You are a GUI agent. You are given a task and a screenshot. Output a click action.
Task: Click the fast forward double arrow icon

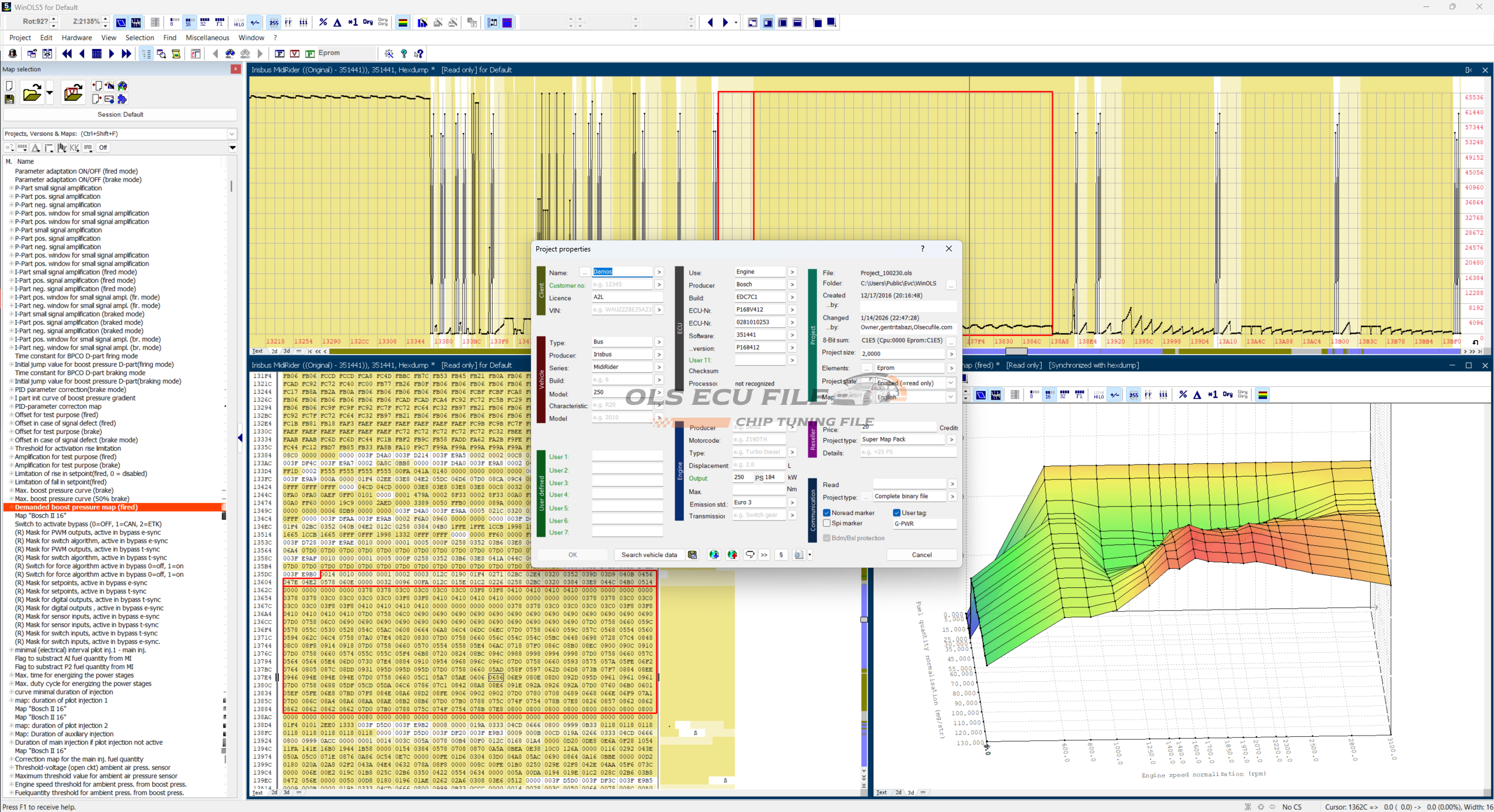126,54
